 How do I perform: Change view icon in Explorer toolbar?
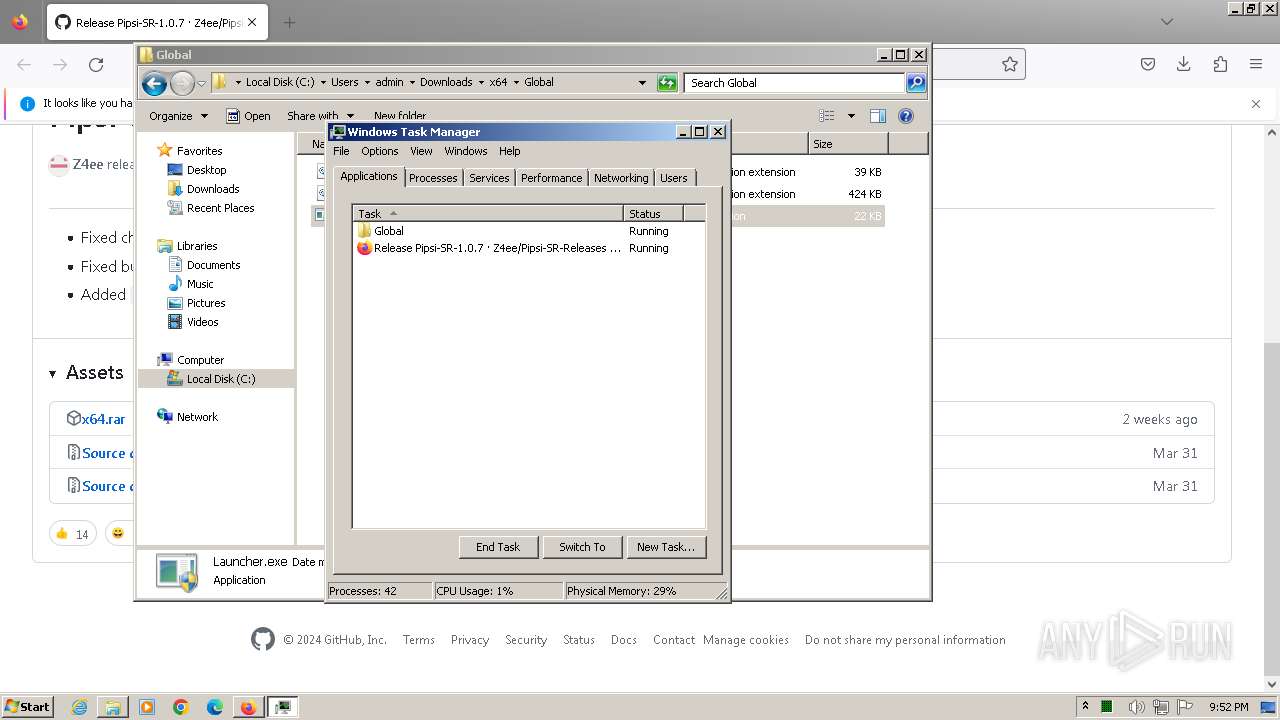(827, 116)
